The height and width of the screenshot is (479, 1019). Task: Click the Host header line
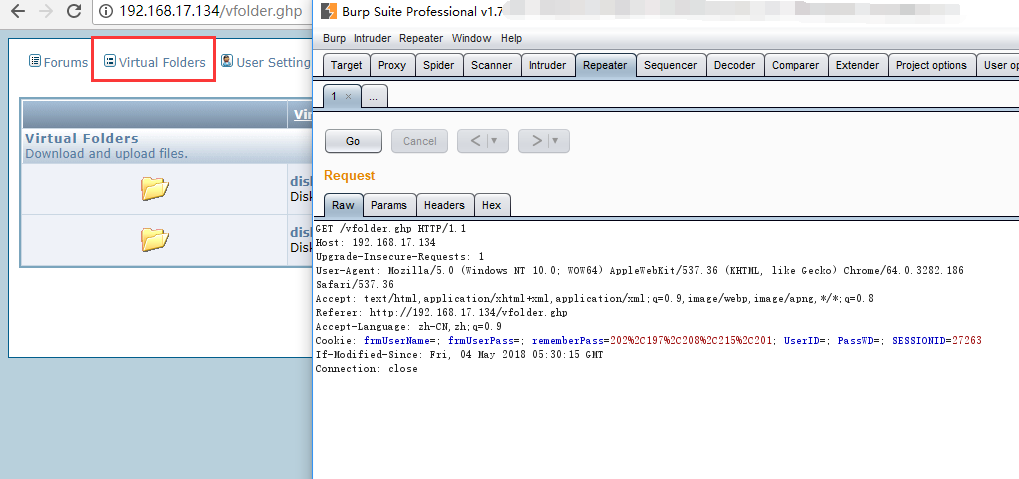pyautogui.click(x=375, y=242)
